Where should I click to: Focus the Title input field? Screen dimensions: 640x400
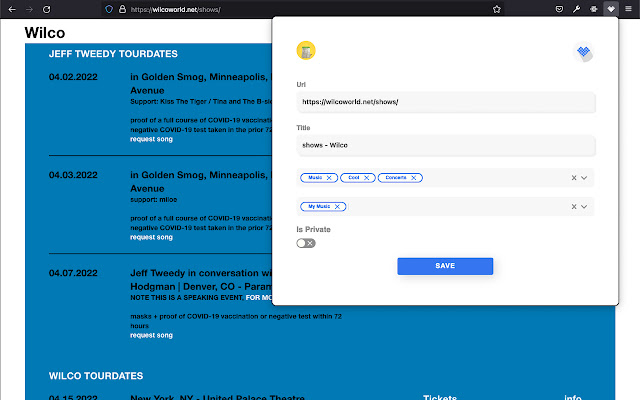coord(446,145)
